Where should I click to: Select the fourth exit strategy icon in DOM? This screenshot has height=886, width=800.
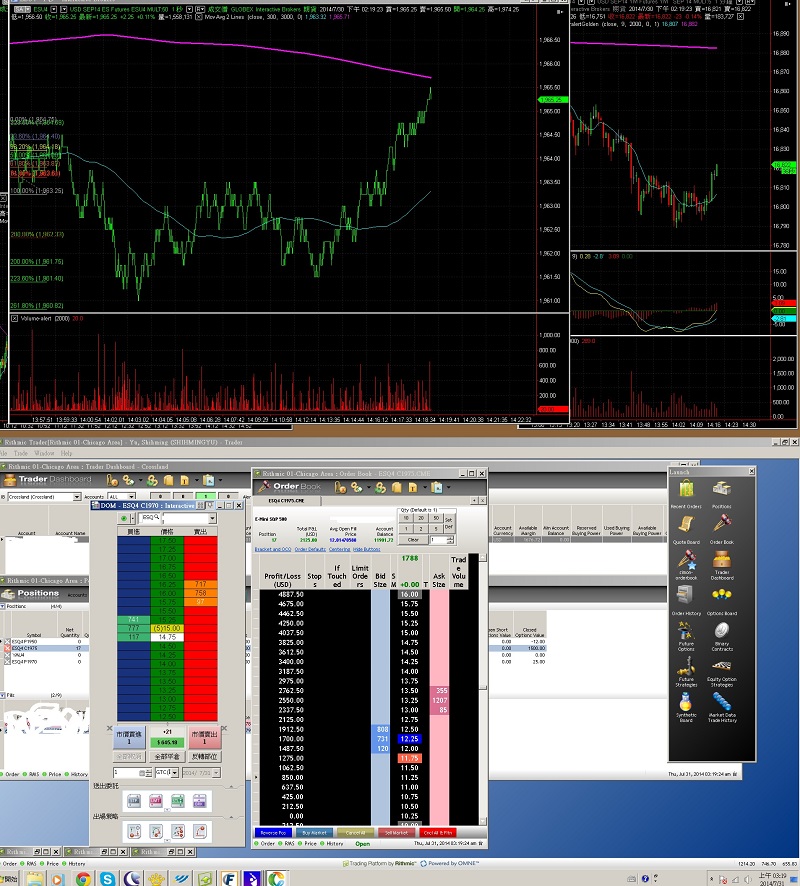200,831
